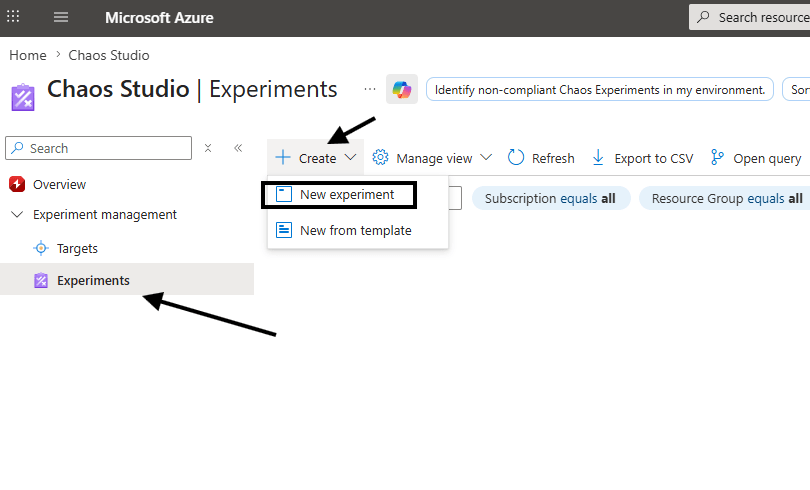This screenshot has width=810, height=490.
Task: Click the non-compliant Chaos Experiments suggestion
Action: (600, 90)
